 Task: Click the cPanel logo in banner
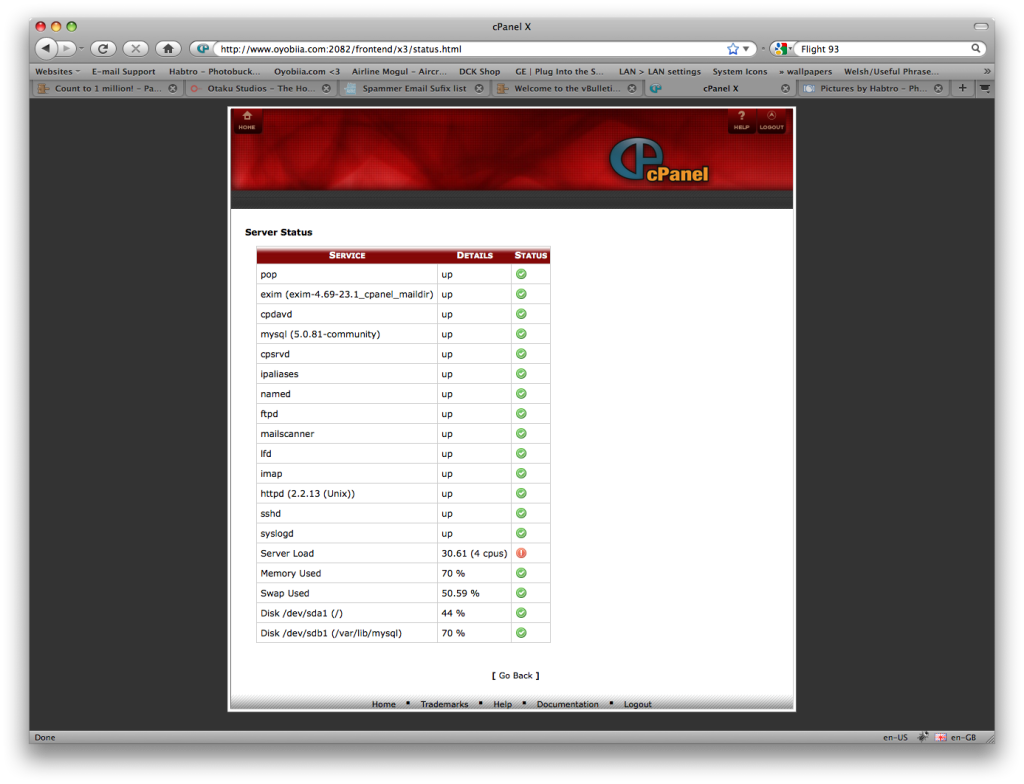pos(659,161)
